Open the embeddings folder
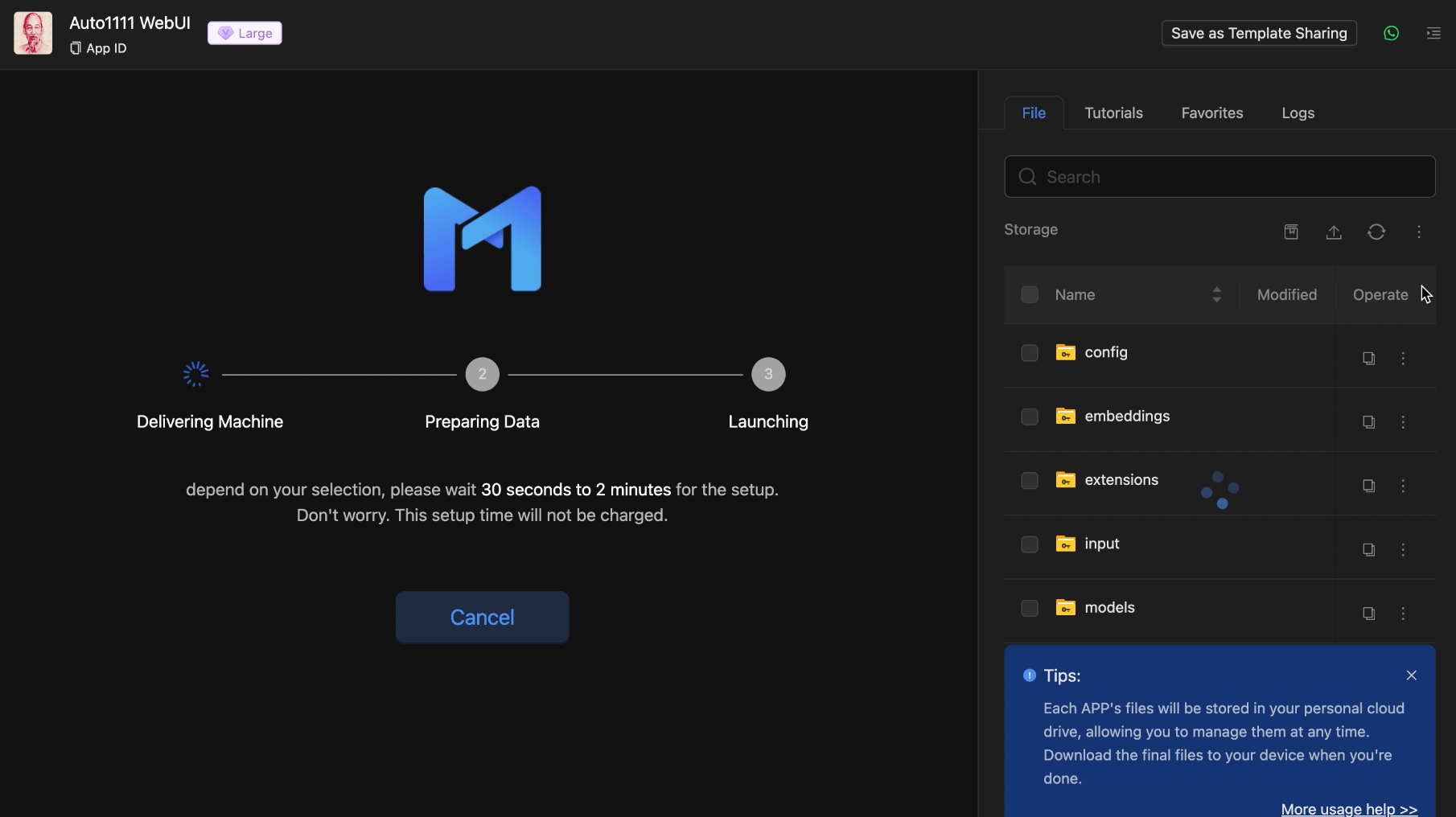 1127,417
